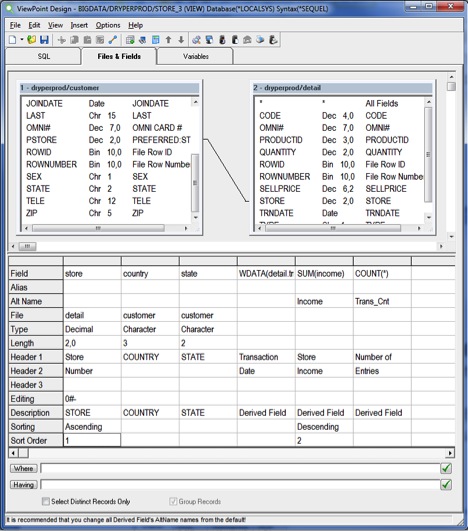Click the magnifier results preview icon

click(196, 40)
